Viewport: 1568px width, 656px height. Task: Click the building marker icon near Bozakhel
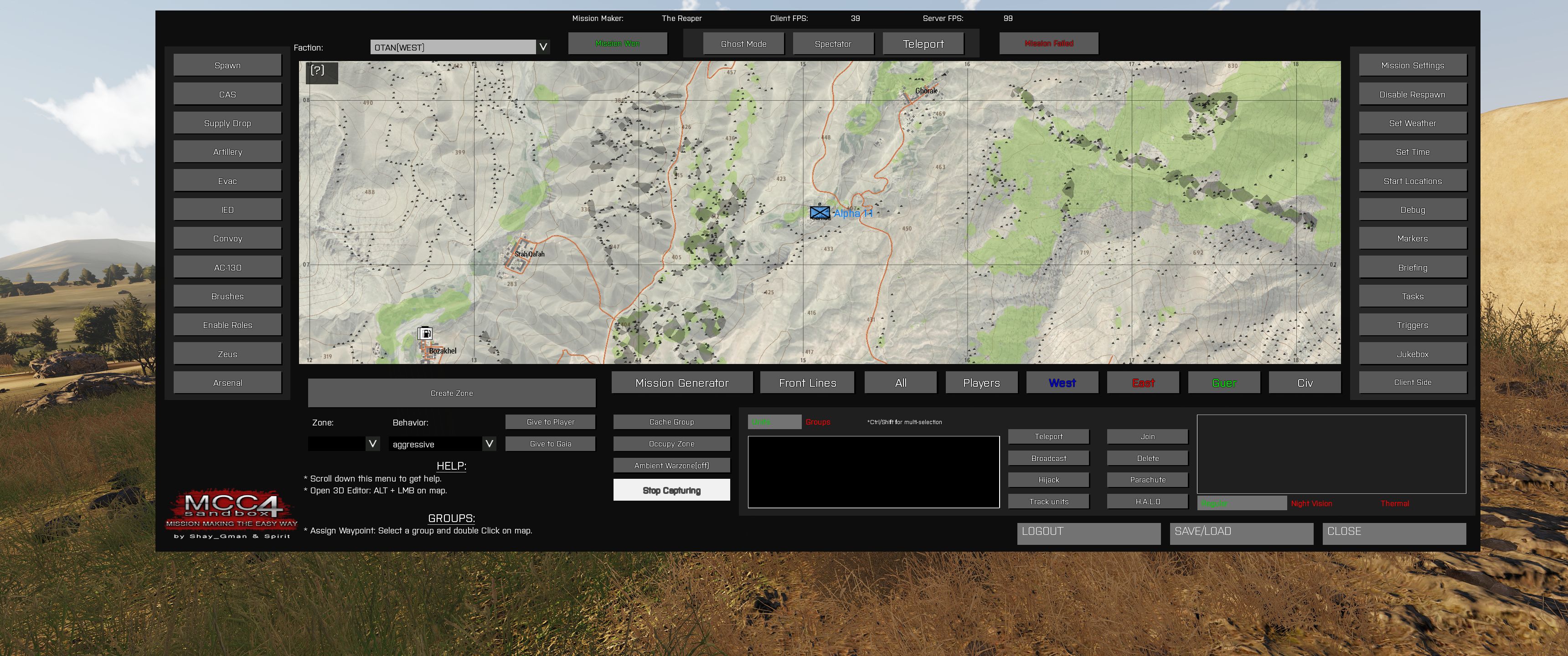[425, 333]
